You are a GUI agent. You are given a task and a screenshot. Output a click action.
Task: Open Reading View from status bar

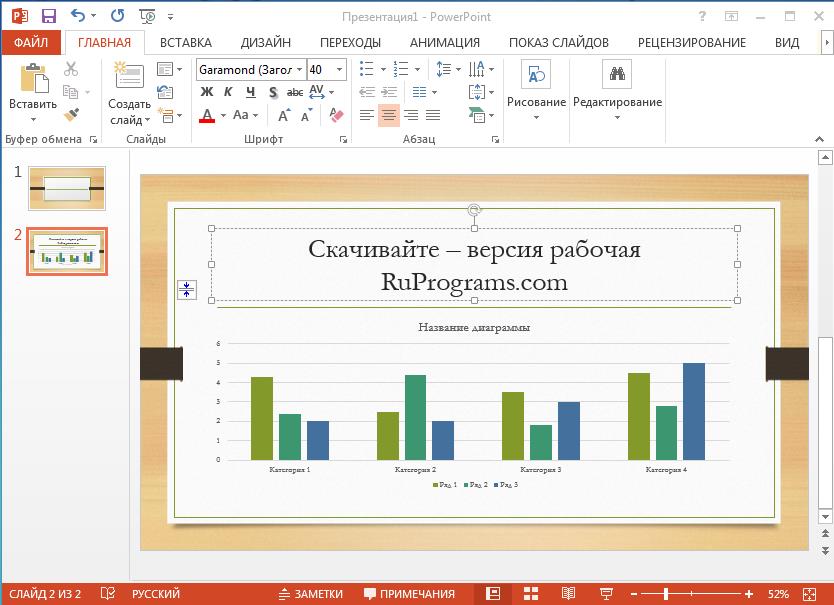(568, 593)
